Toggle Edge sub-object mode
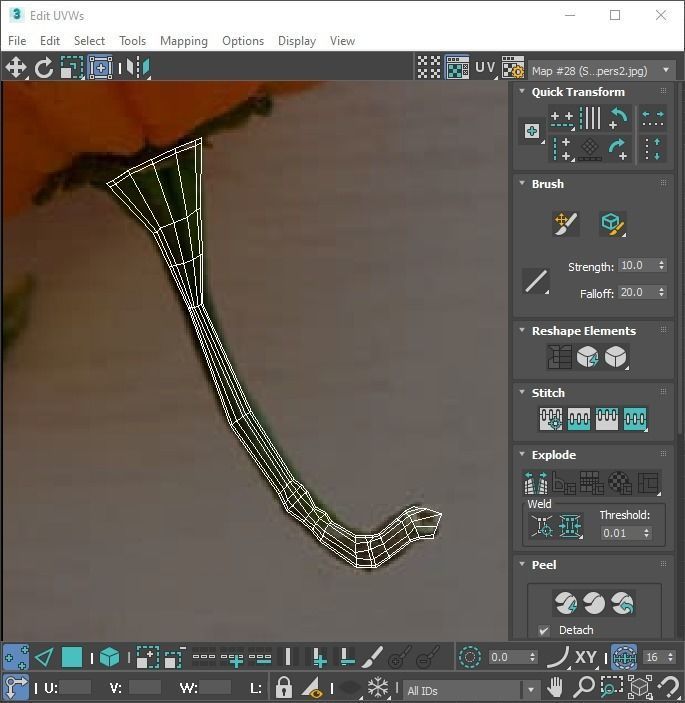Screen dimensions: 685x703 pyautogui.click(x=44, y=657)
